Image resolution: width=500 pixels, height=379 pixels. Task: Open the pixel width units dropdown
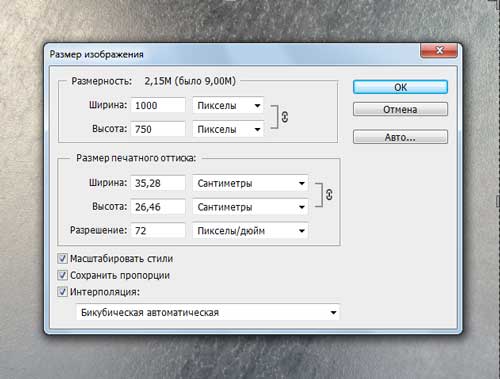(228, 106)
